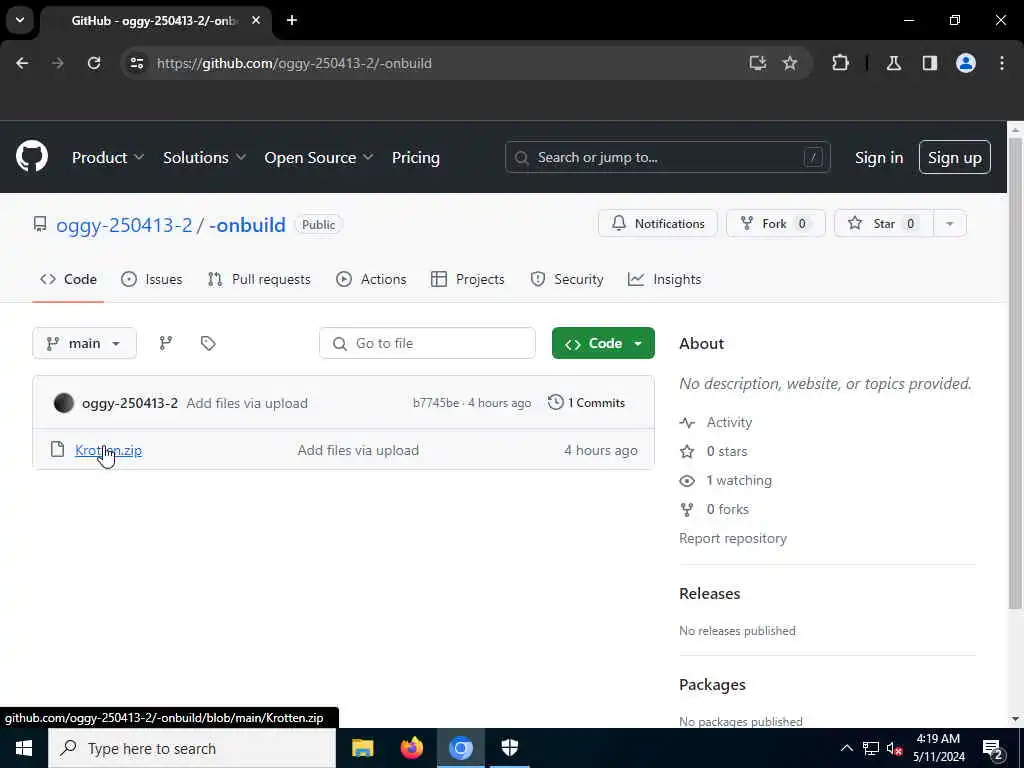Reload the page with the refresh icon

tap(94, 63)
